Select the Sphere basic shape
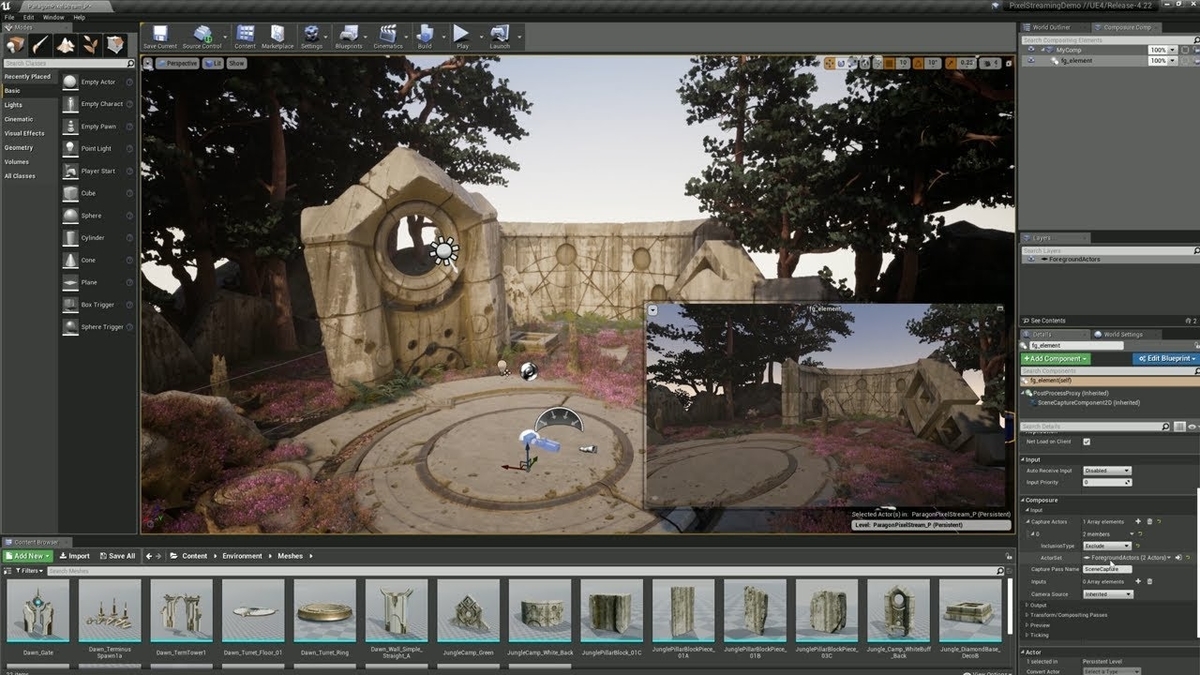 [x=96, y=215]
